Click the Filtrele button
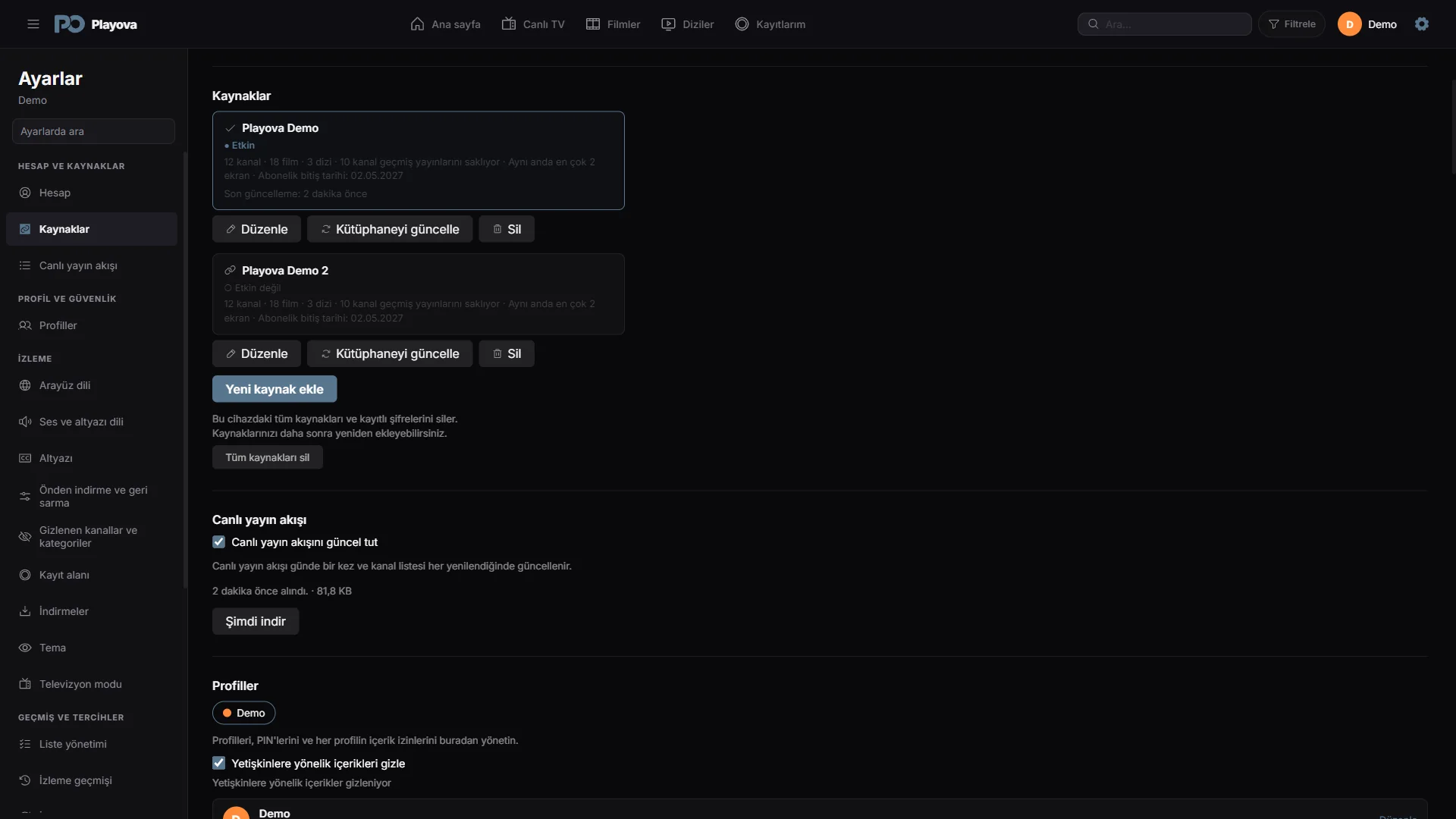The height and width of the screenshot is (819, 1456). (x=1291, y=24)
